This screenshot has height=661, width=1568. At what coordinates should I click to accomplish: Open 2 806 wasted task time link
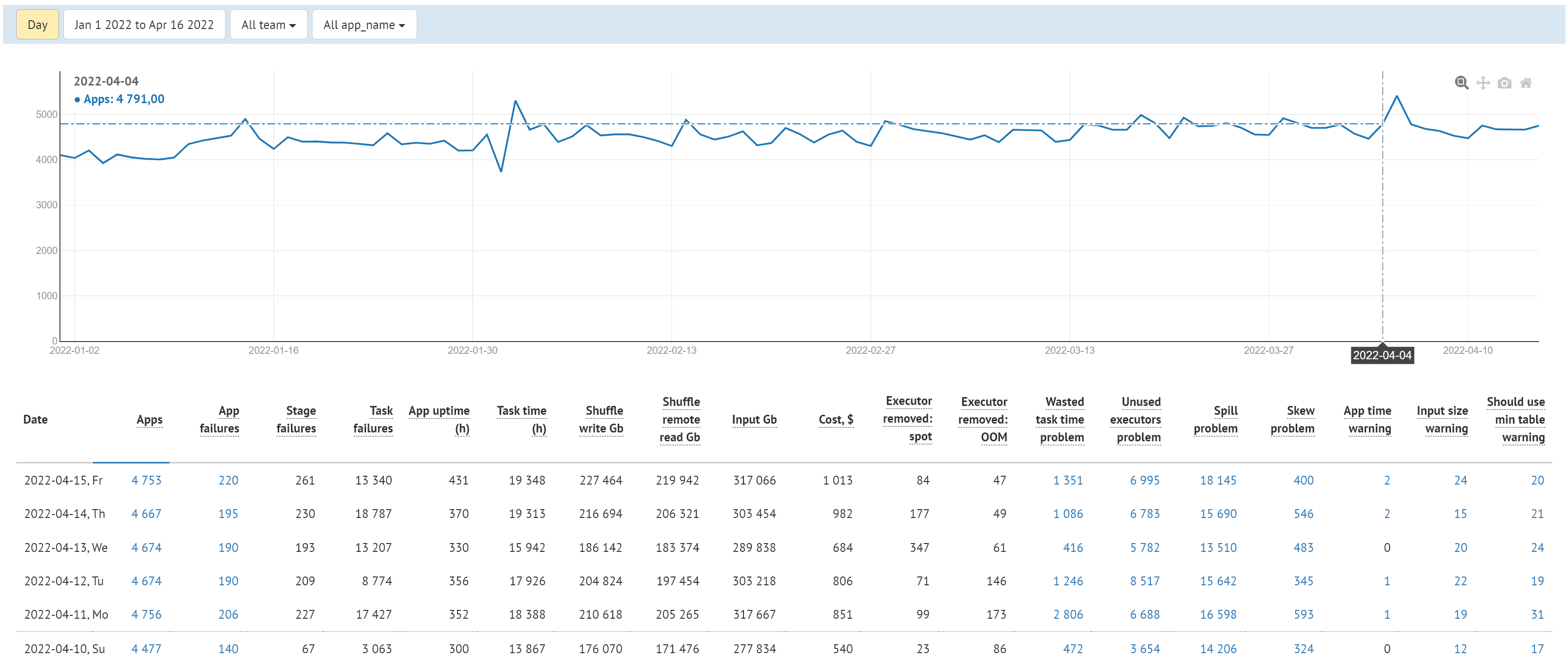tap(1068, 615)
